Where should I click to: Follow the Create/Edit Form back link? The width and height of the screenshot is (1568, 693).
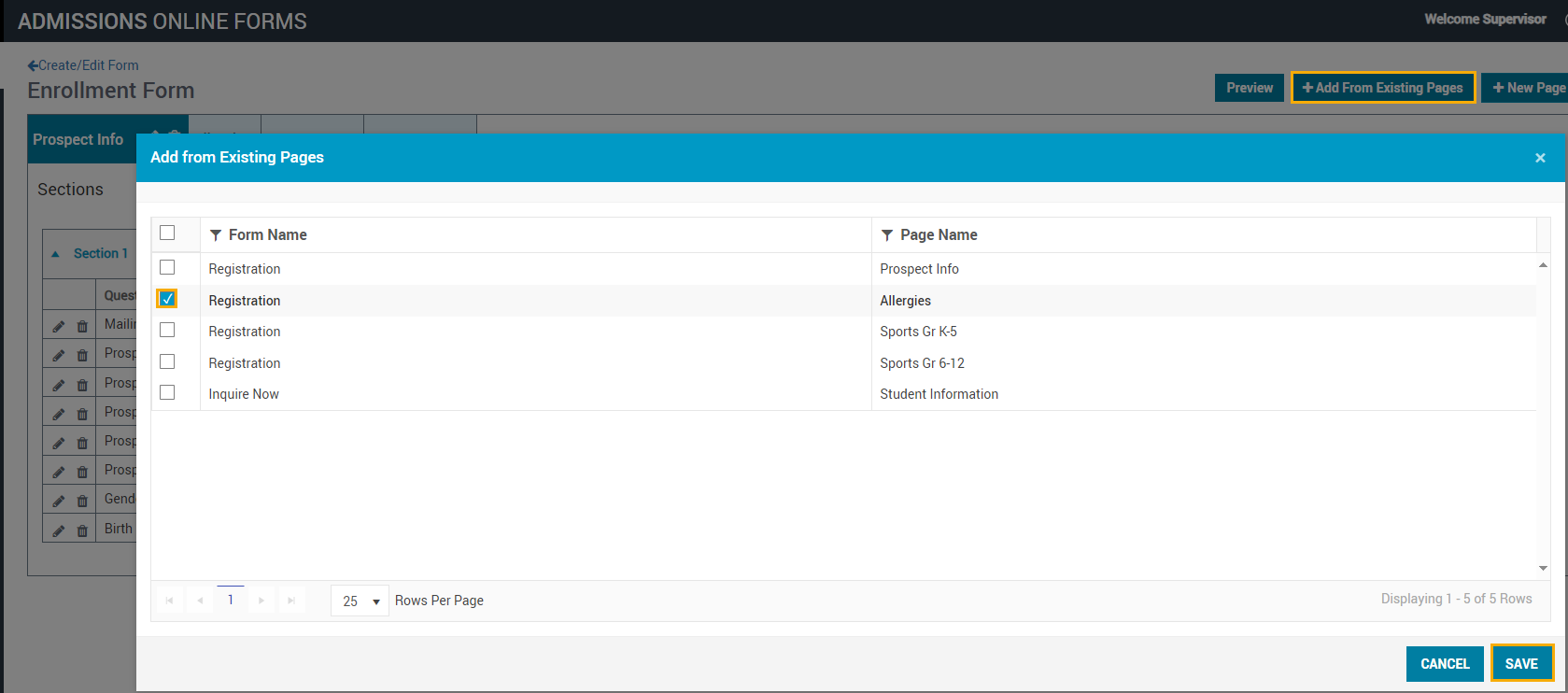pyautogui.click(x=83, y=65)
